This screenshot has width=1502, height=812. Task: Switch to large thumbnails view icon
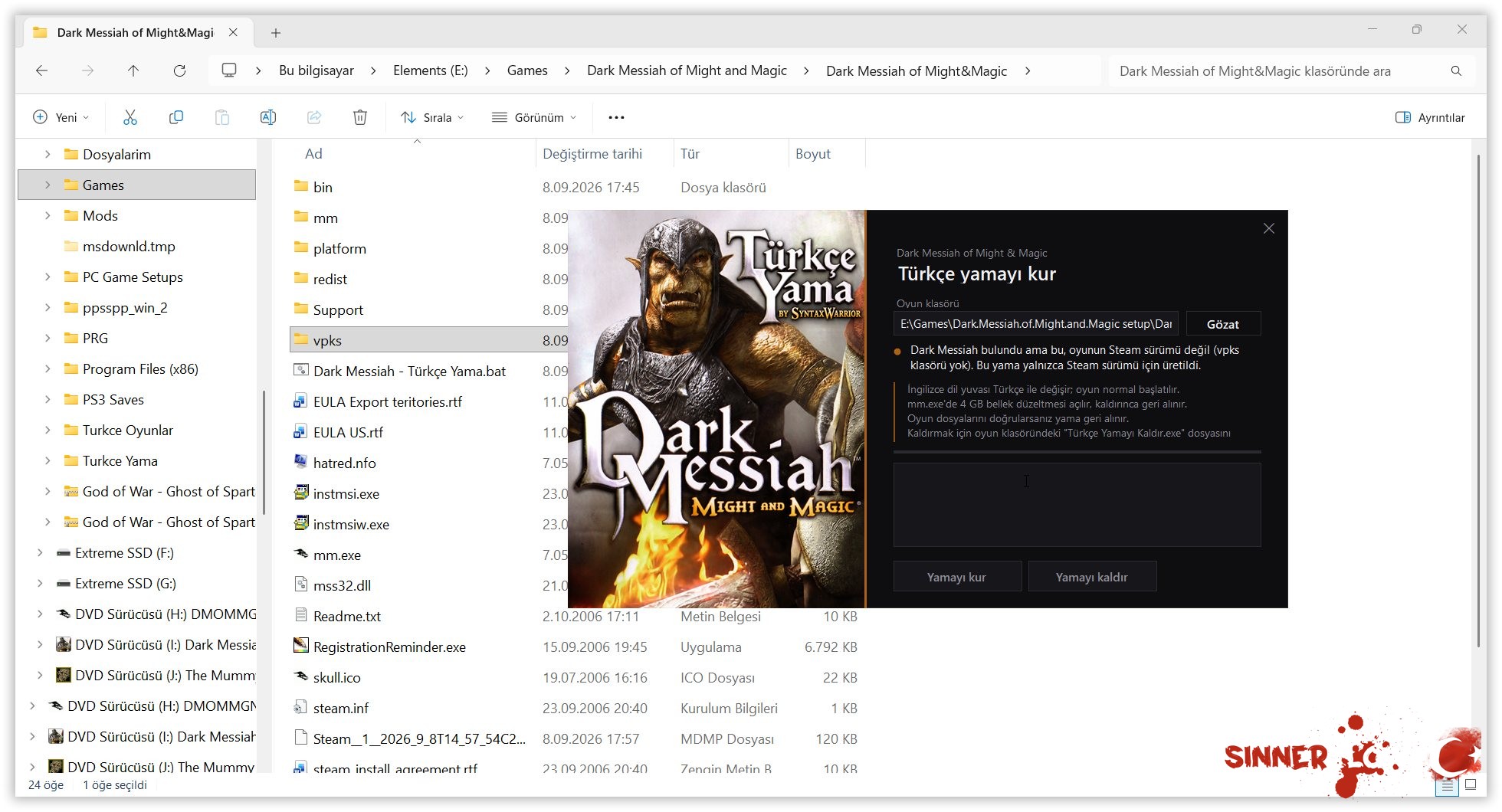click(1471, 784)
